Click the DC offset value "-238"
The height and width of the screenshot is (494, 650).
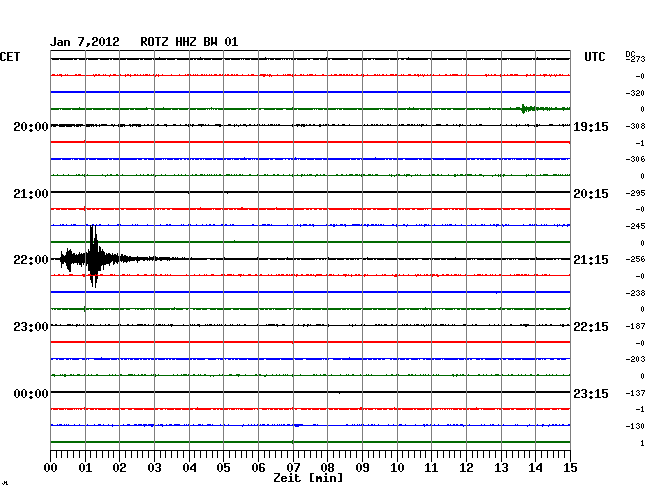pyautogui.click(x=635, y=293)
